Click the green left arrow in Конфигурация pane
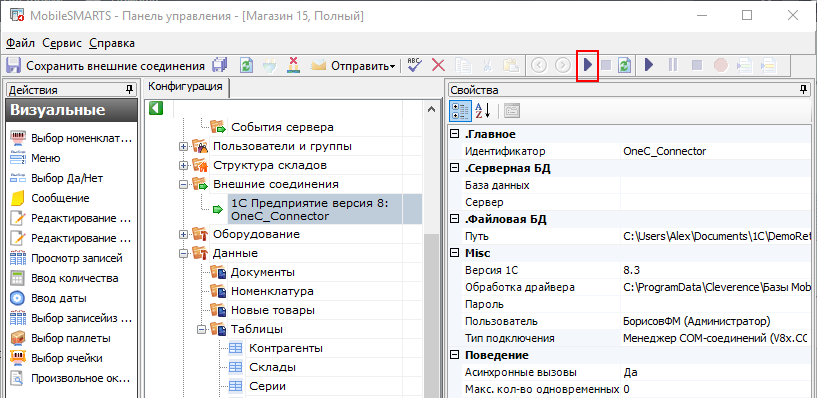This screenshot has height=398, width=817. coord(156,108)
